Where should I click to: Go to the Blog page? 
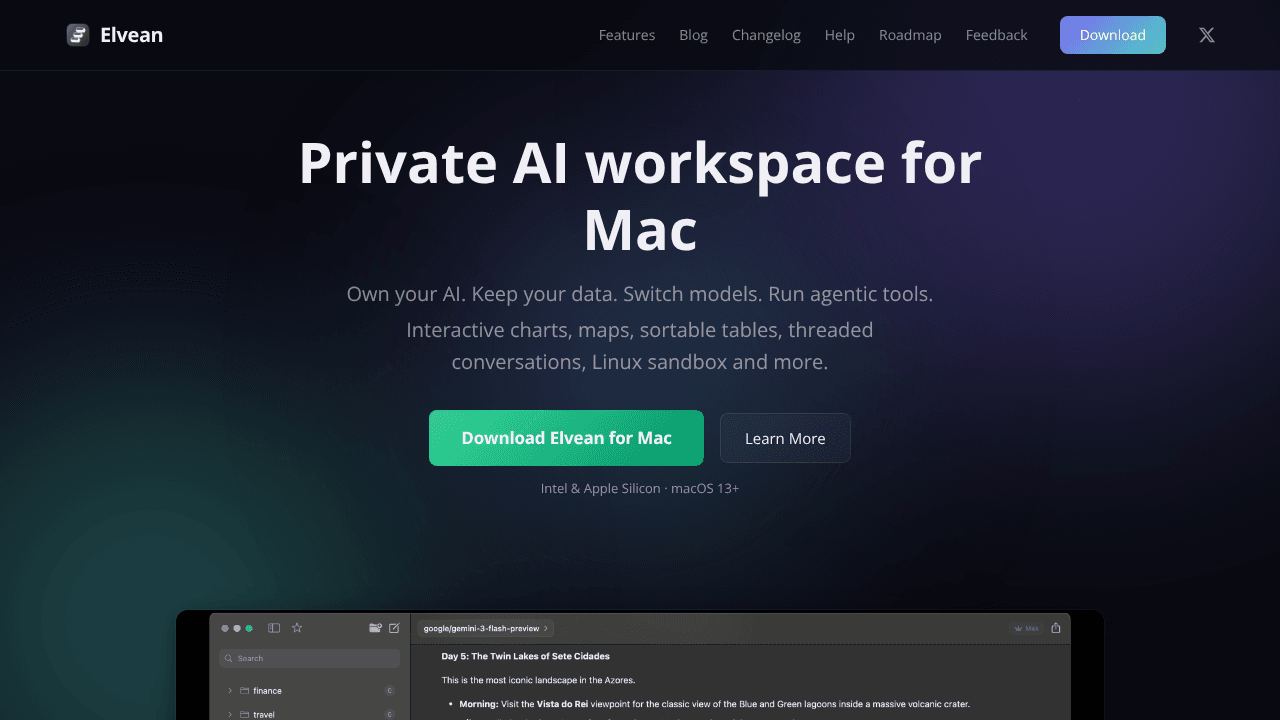(693, 35)
